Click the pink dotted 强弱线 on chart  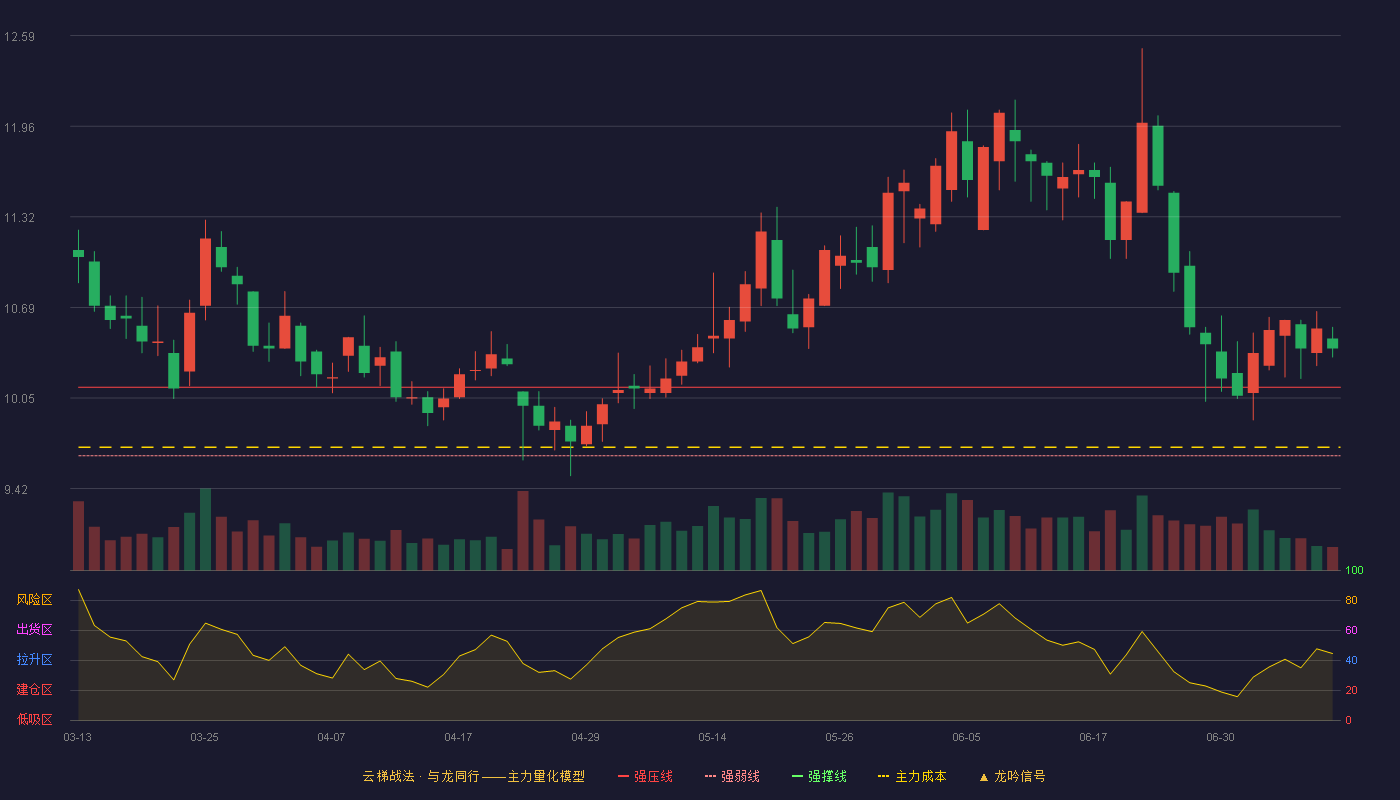pyautogui.click(x=709, y=456)
